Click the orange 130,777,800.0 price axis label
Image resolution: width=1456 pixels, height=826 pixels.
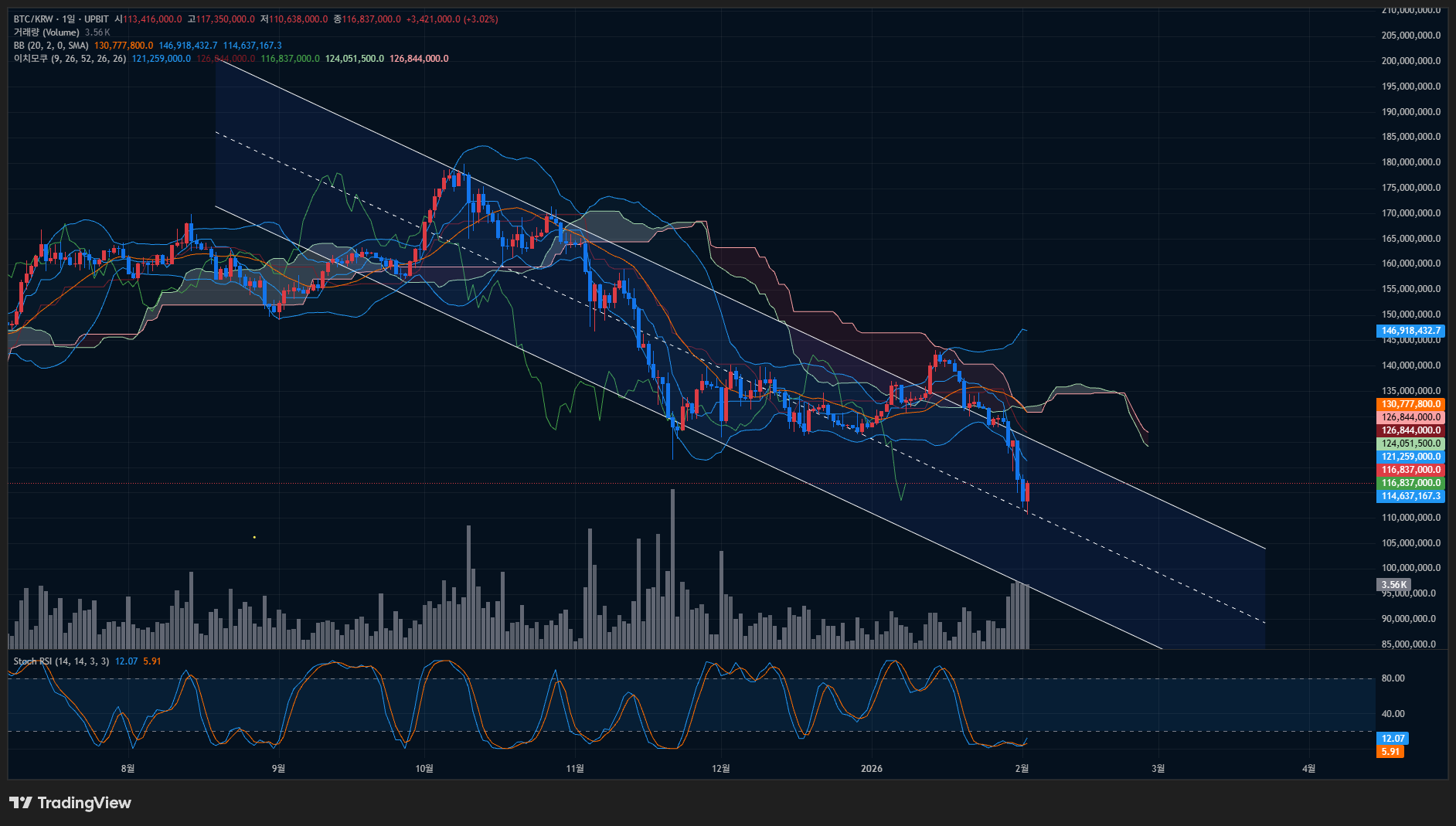[x=1410, y=404]
